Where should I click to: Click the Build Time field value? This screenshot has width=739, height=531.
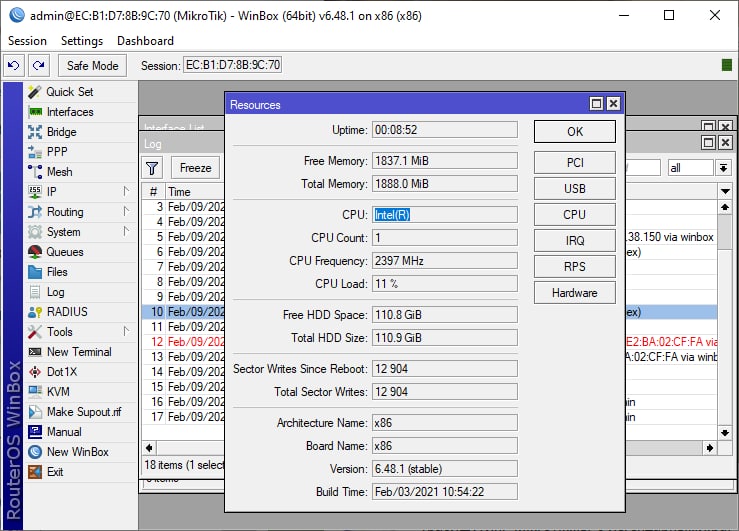pyautogui.click(x=444, y=492)
